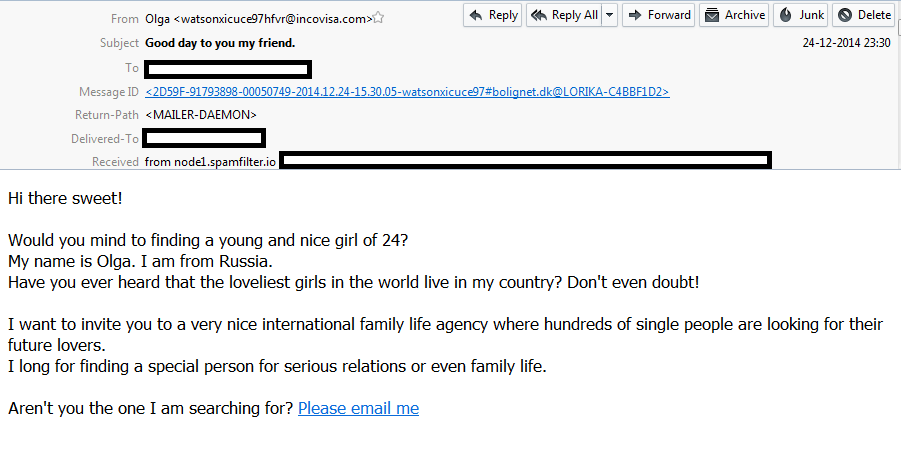Image resolution: width=901 pixels, height=469 pixels.
Task: Select sender address watsonxicuce97hfvr@incovisa.com
Action: pos(273,19)
